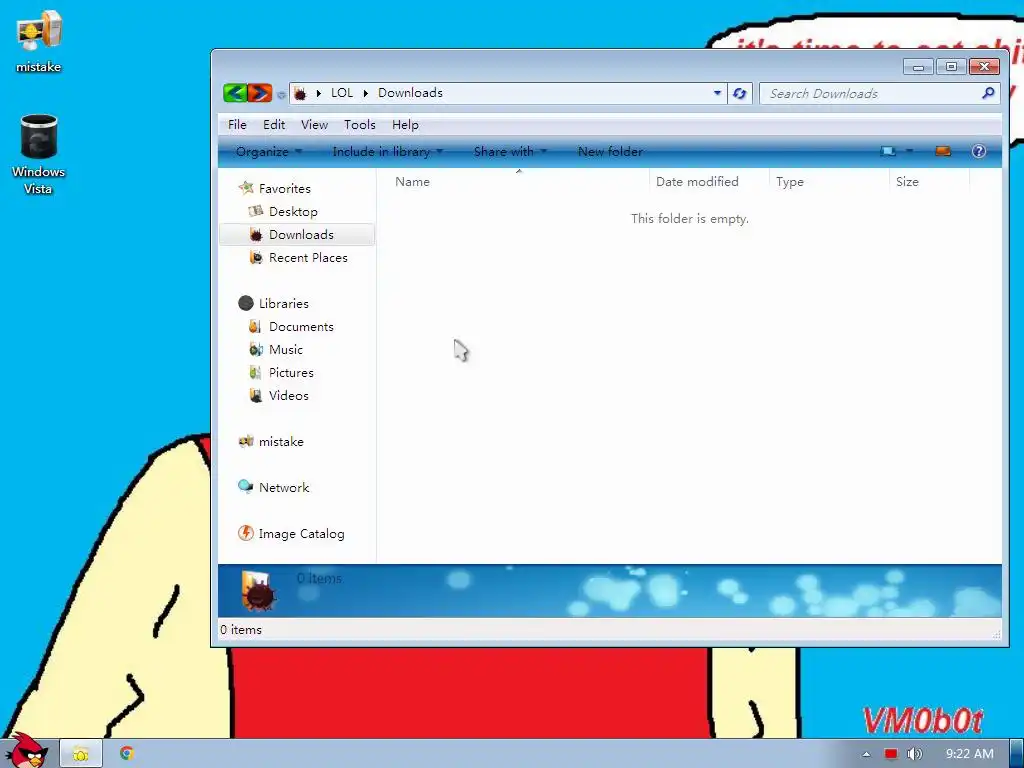
Task: Select Favorites in the navigation pane
Action: (x=285, y=189)
